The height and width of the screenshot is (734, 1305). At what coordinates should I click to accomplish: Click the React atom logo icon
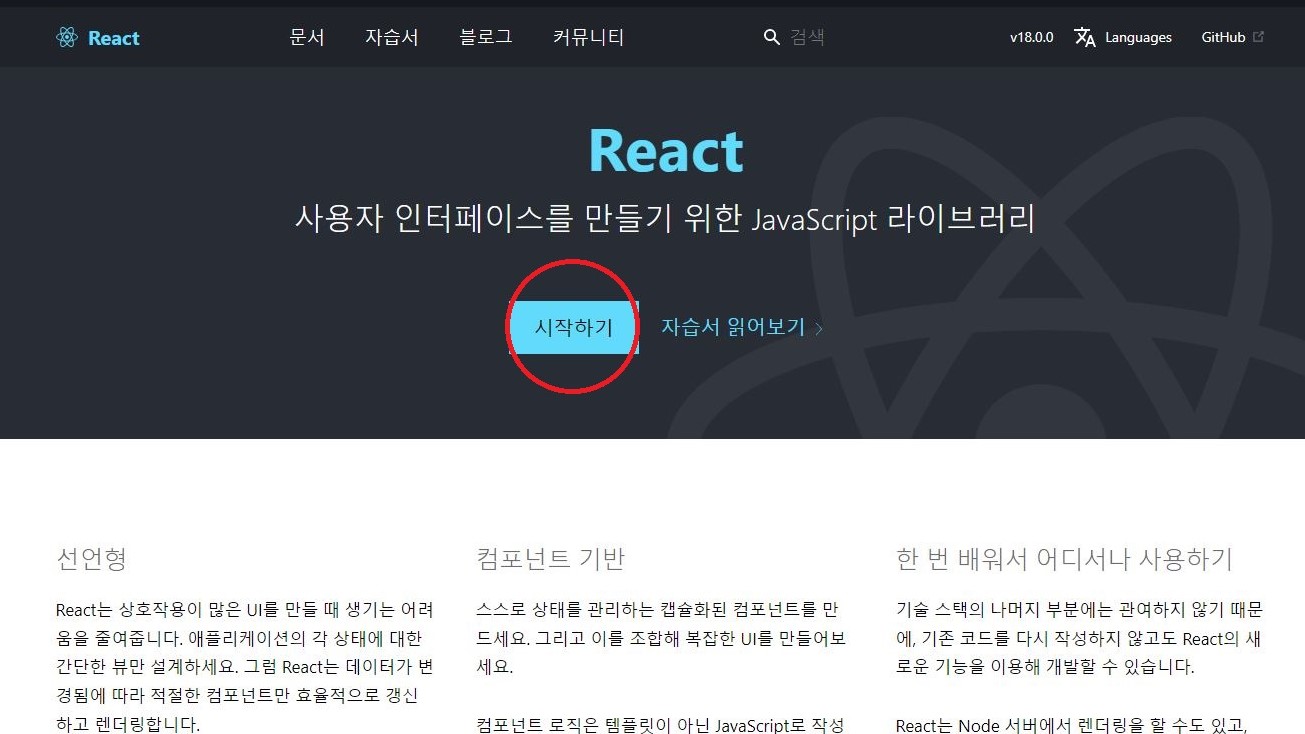click(67, 38)
